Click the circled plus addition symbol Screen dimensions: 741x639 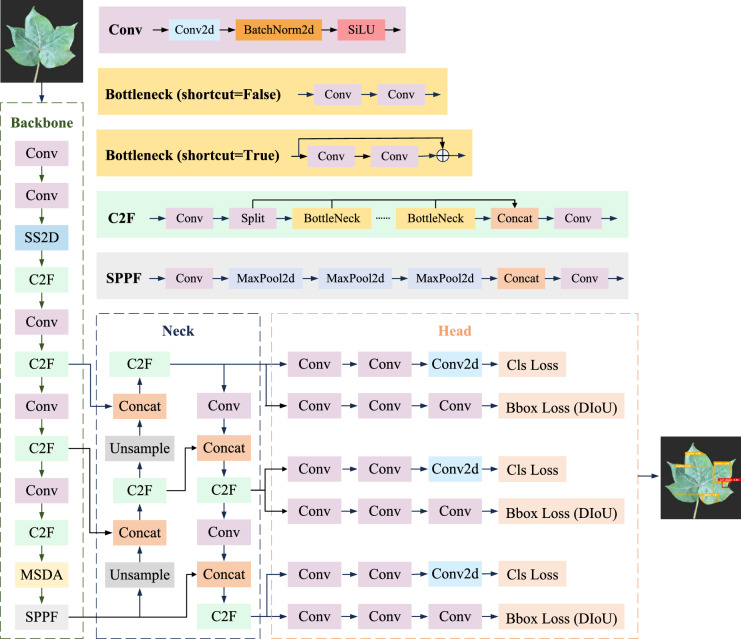click(442, 155)
